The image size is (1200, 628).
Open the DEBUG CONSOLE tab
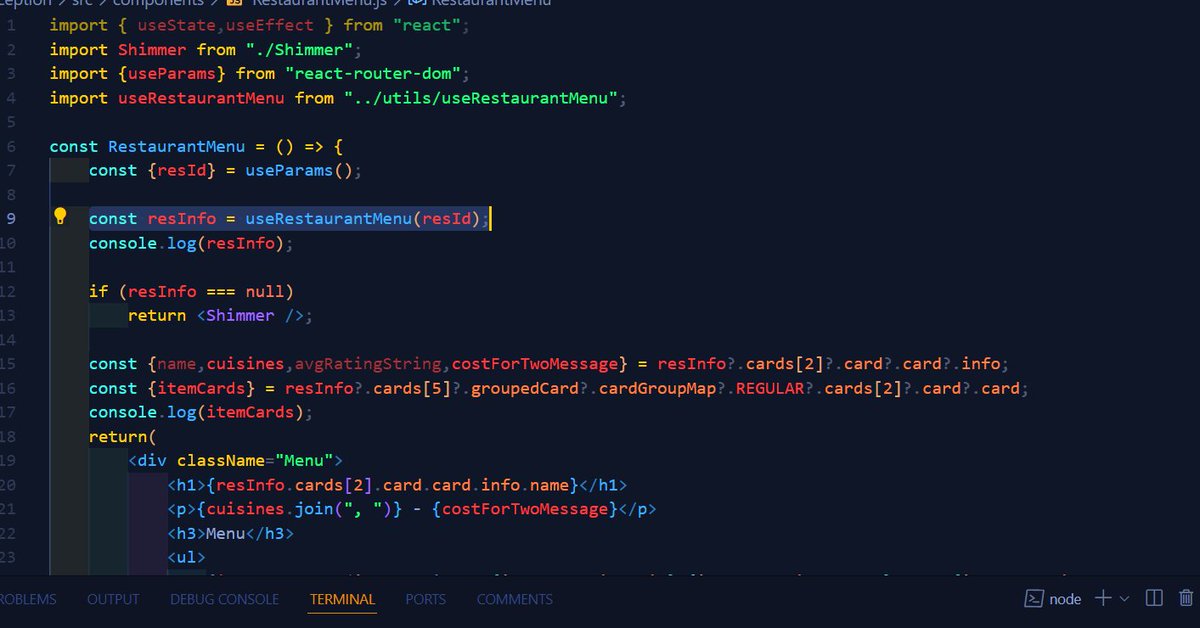[224, 600]
